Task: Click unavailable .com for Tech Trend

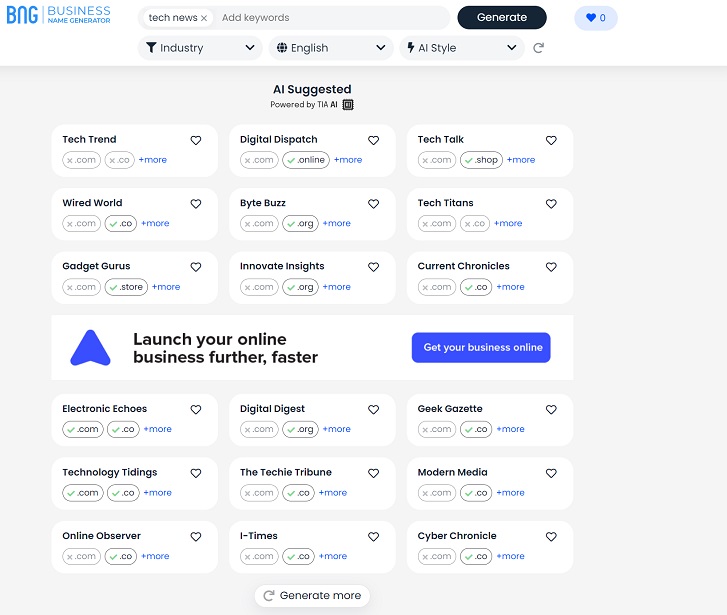Action: pyautogui.click(x=82, y=160)
